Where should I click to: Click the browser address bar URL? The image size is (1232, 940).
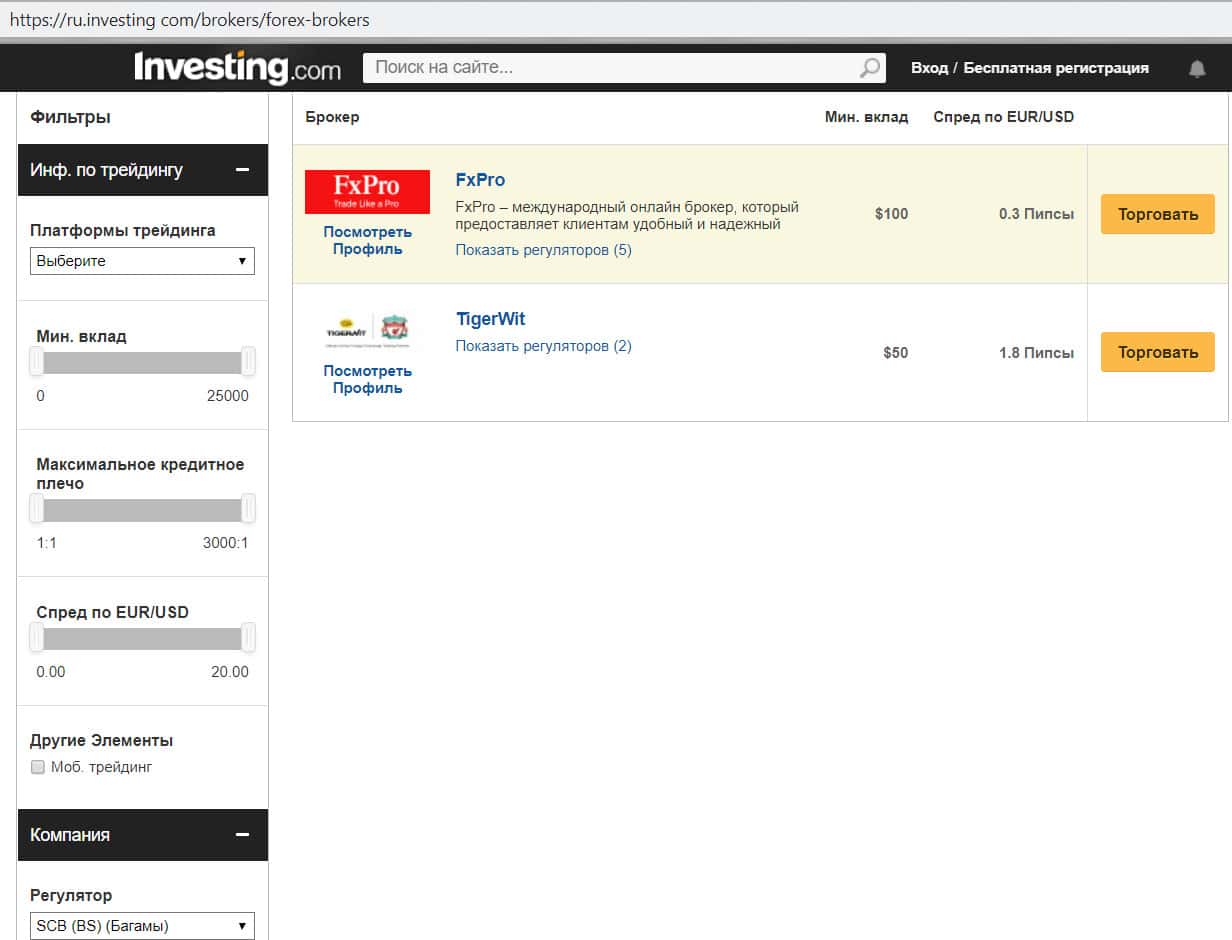click(x=190, y=19)
